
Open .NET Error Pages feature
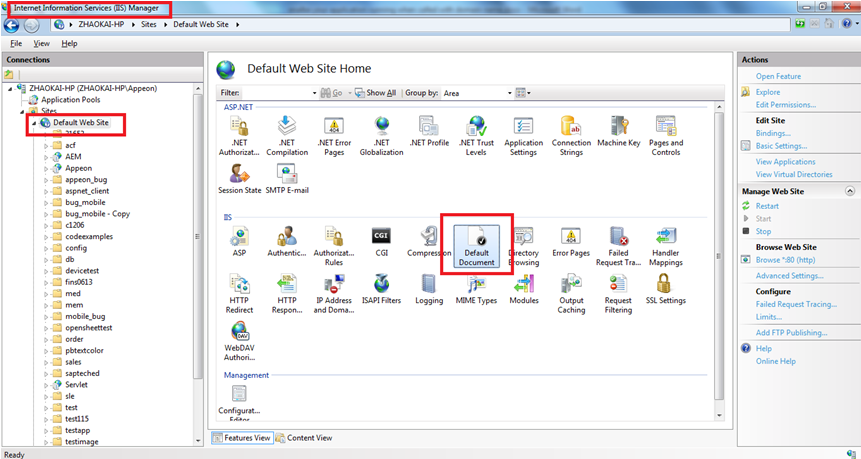[334, 136]
